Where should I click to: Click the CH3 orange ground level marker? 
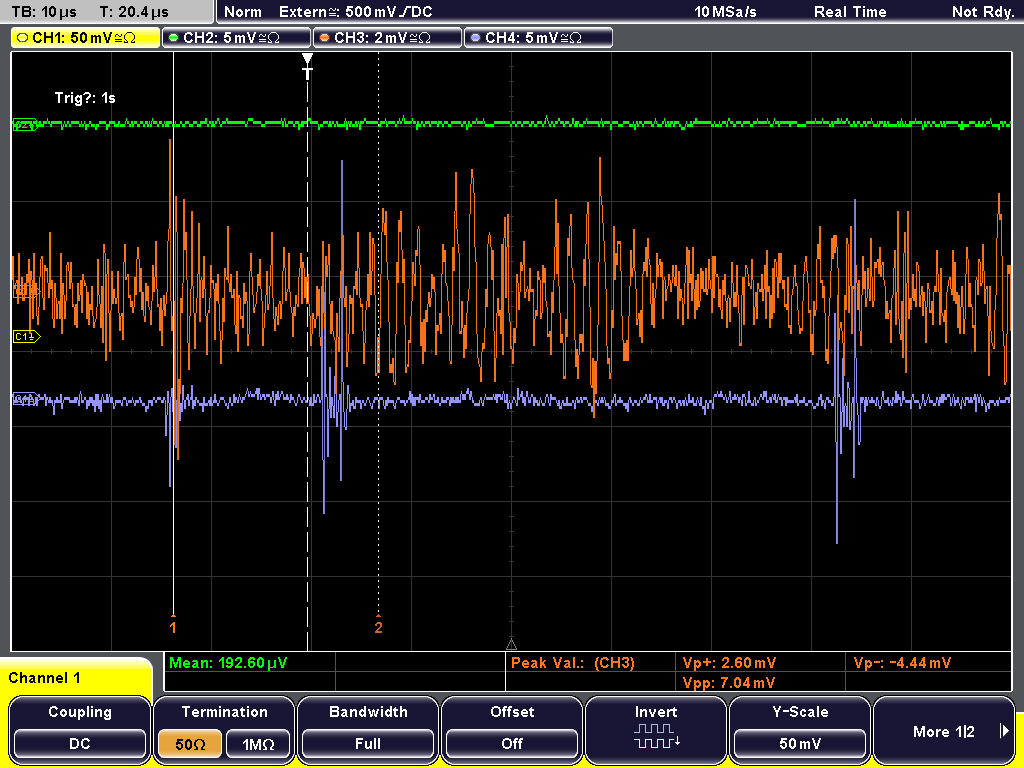pyautogui.click(x=26, y=290)
